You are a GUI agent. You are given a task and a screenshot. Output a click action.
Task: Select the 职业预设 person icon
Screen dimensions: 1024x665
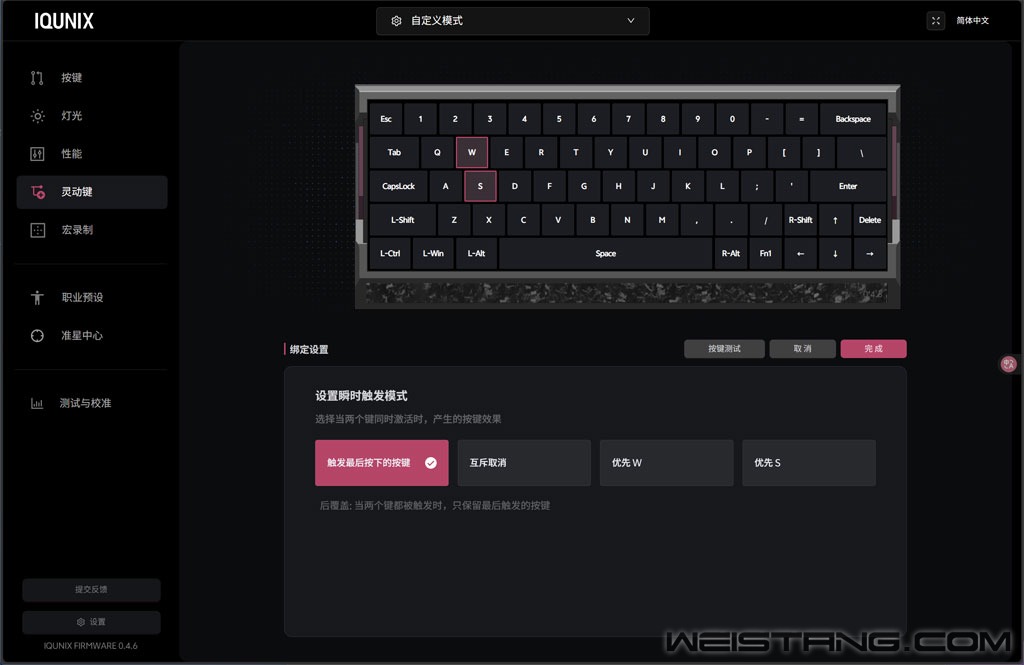[x=37, y=297]
